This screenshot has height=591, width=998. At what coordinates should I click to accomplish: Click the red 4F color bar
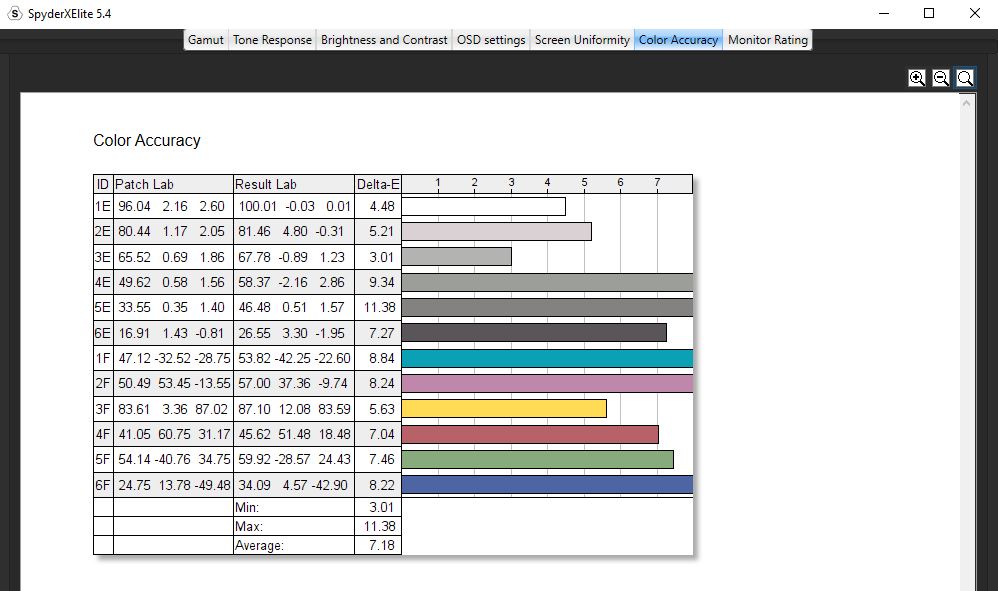click(x=530, y=434)
